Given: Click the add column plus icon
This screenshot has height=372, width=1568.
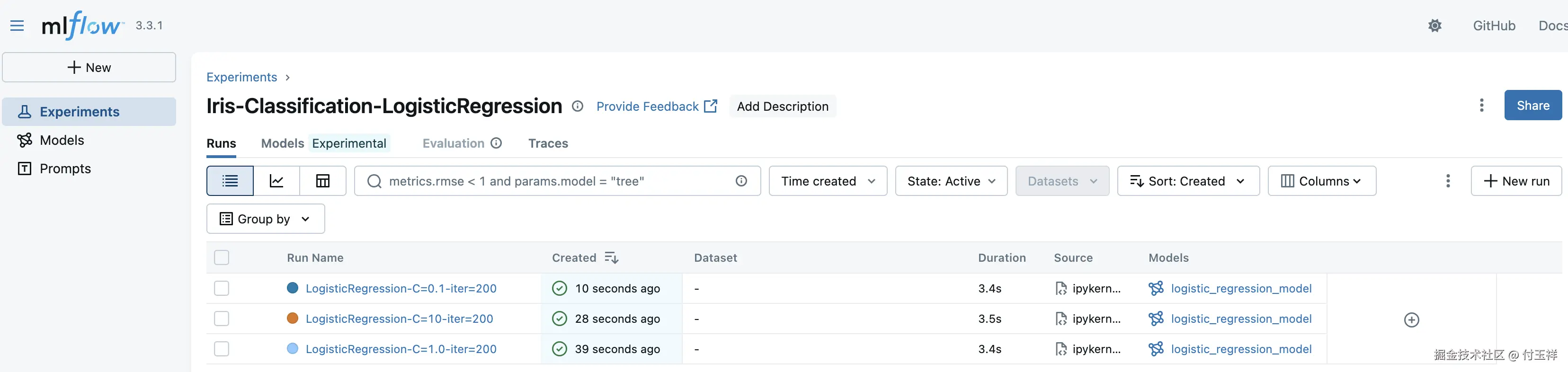Looking at the screenshot, I should point(1411,319).
